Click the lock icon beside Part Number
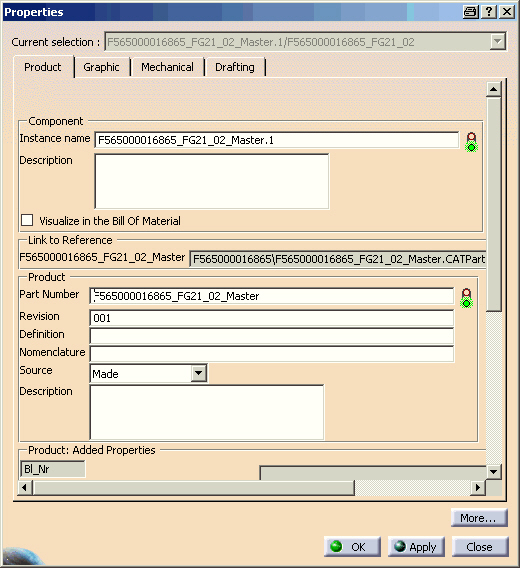Screen dimensions: 520x568 (466, 298)
